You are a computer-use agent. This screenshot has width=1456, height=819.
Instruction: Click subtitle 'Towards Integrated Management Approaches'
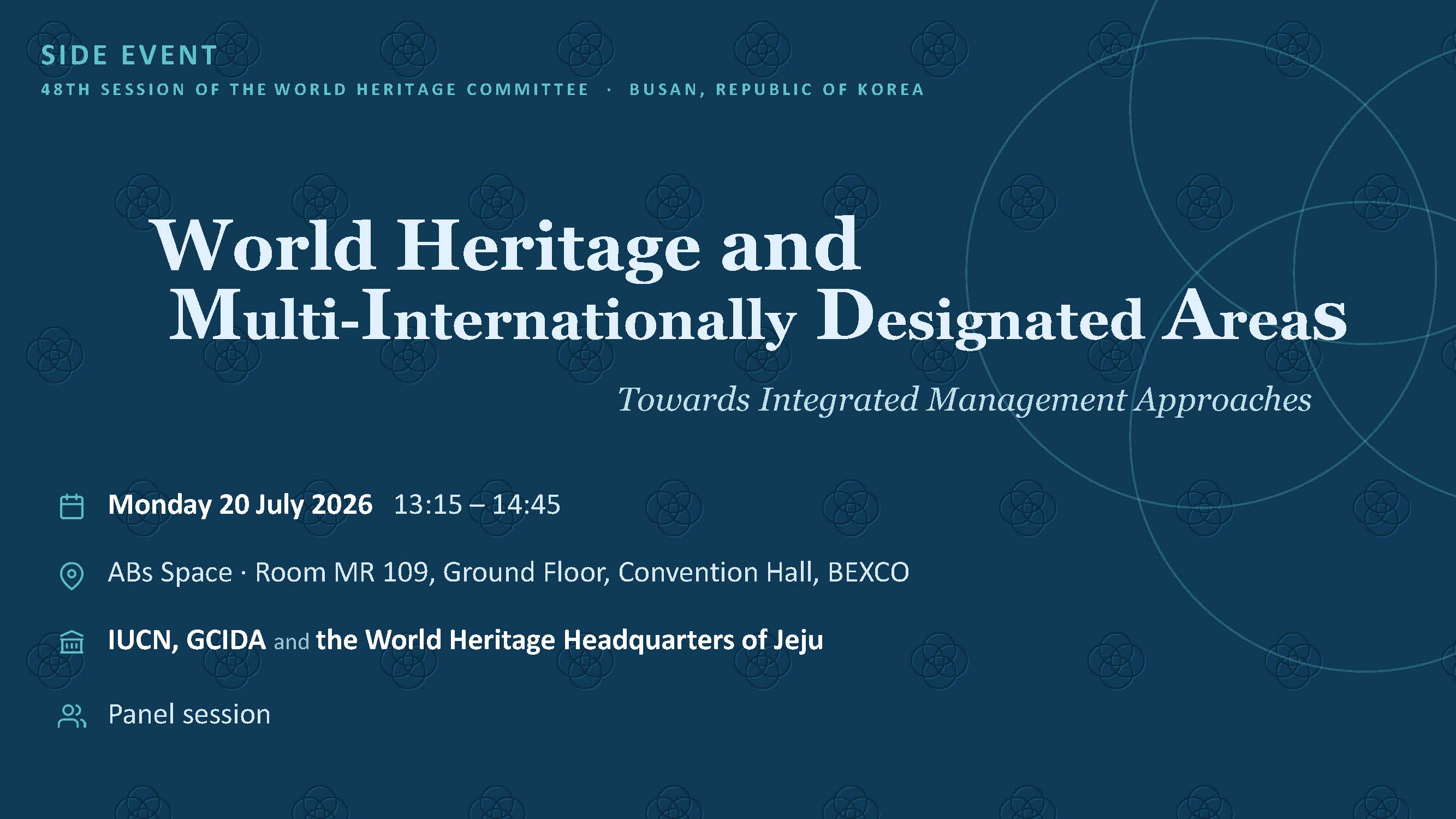tap(964, 400)
